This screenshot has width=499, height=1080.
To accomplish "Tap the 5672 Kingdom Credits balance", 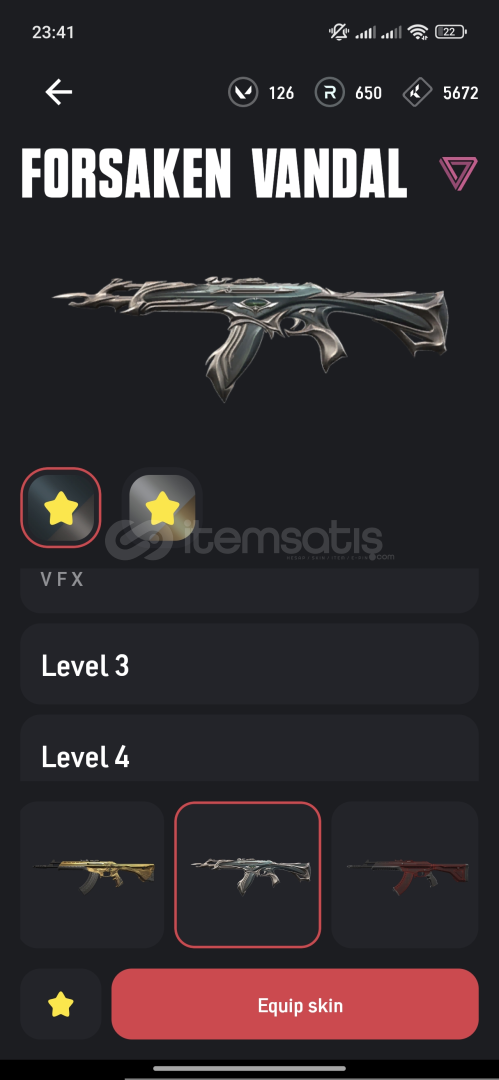I will coord(460,93).
